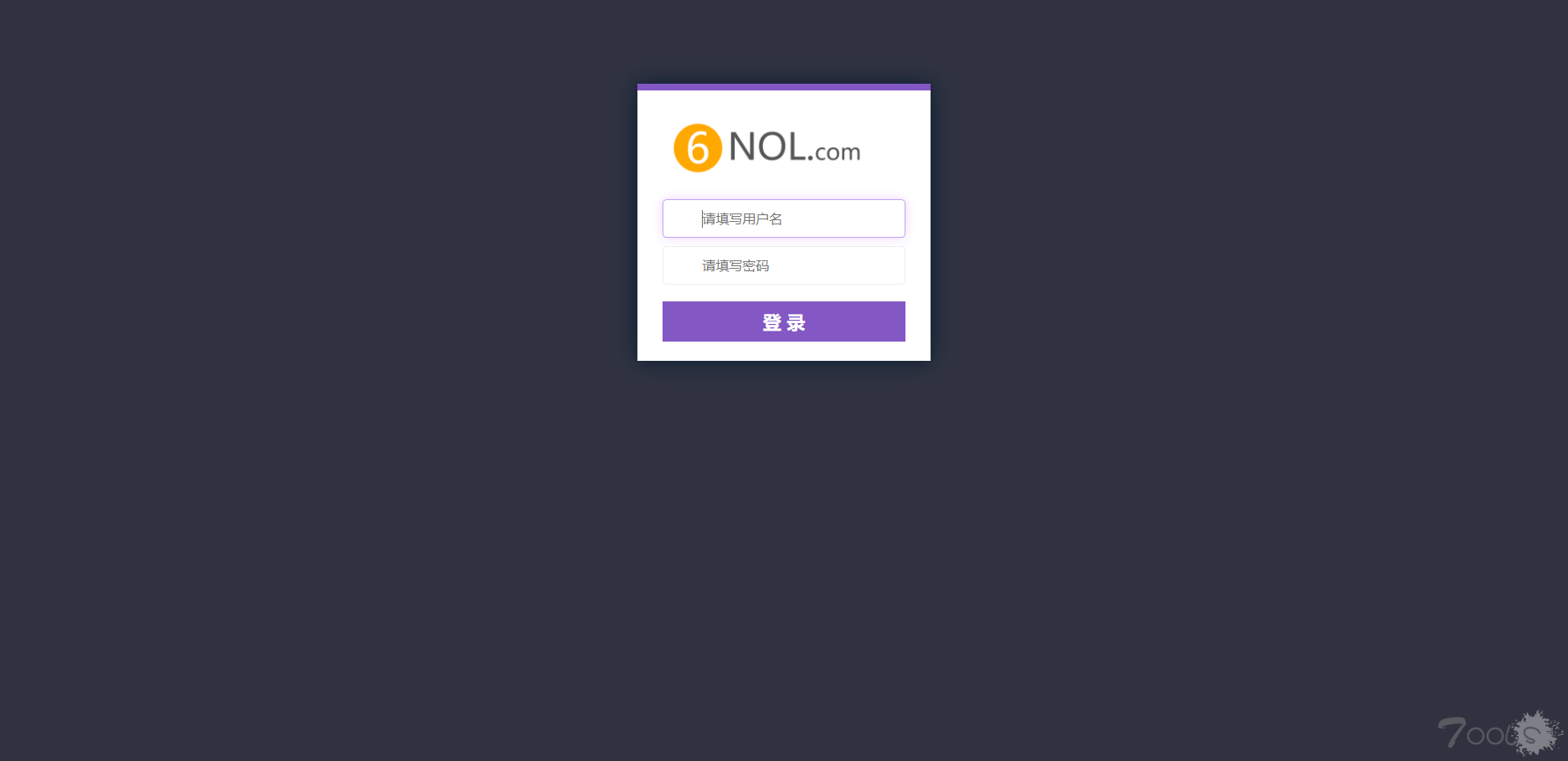Click the "NOL" letters in the logo

[x=767, y=147]
